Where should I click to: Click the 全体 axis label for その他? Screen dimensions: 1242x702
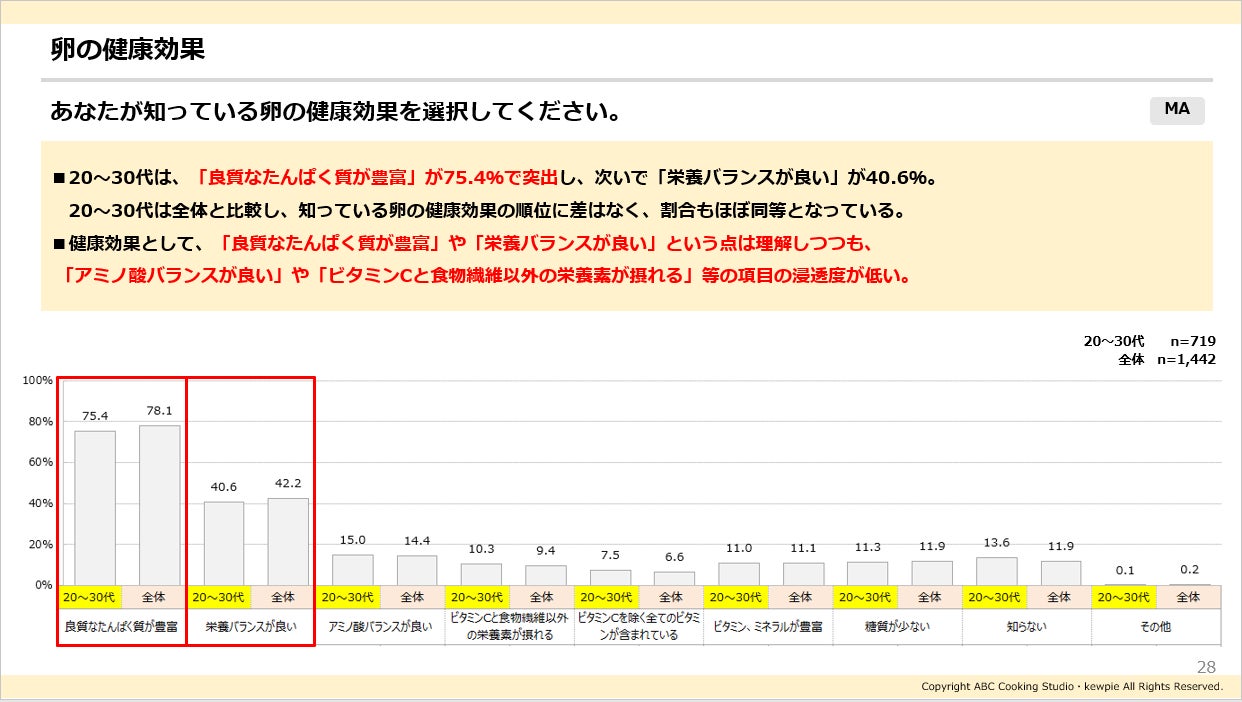(x=1188, y=597)
